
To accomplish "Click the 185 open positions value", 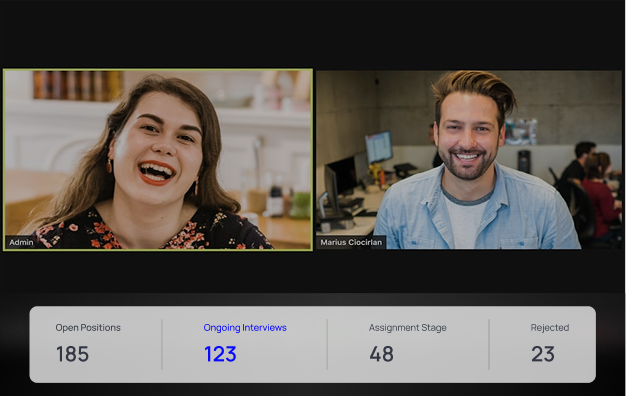I will point(72,354).
